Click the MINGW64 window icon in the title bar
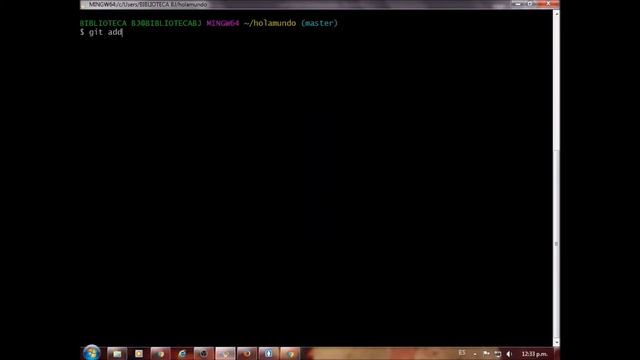Screen dimensions: 640x360 [x=84, y=4]
